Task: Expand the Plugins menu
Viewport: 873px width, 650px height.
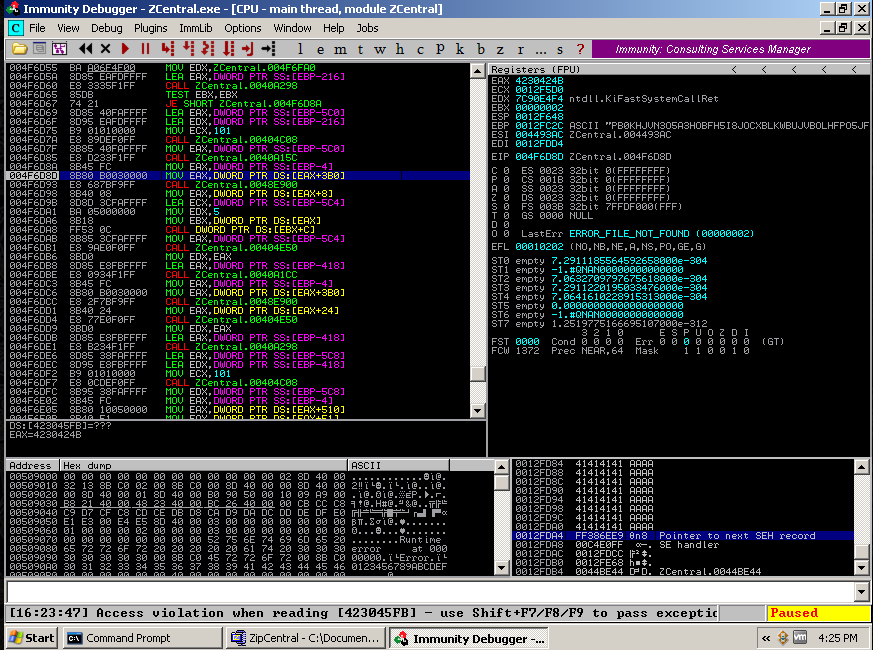Action: click(x=151, y=28)
